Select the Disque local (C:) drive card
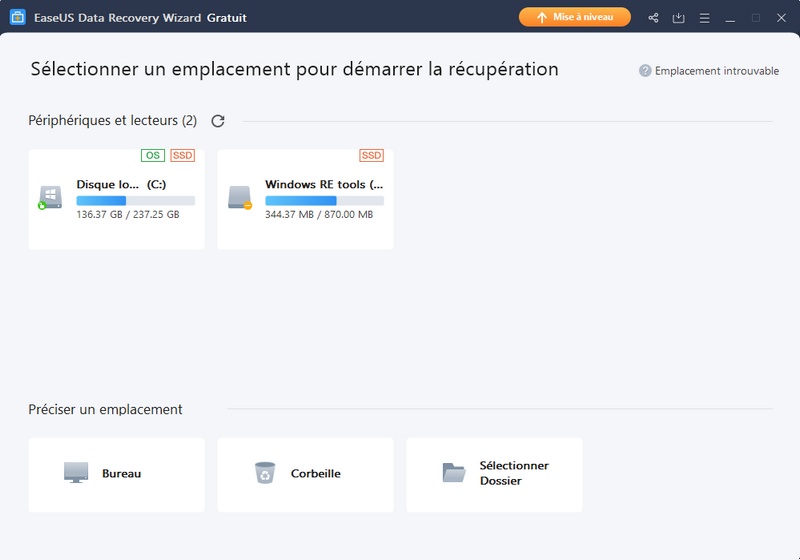 click(x=116, y=199)
